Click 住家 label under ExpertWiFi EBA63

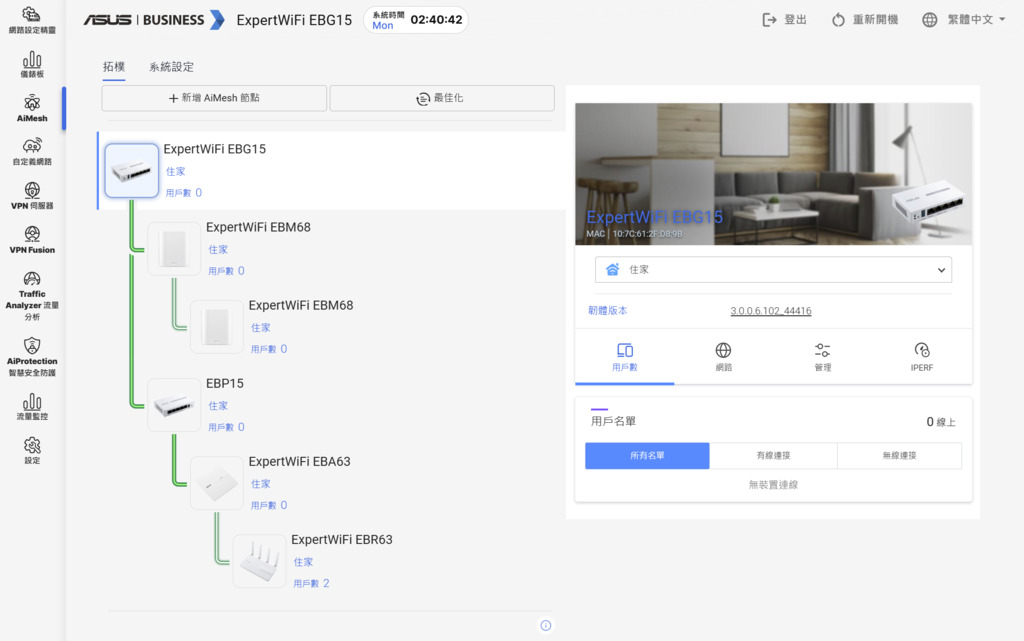point(261,484)
